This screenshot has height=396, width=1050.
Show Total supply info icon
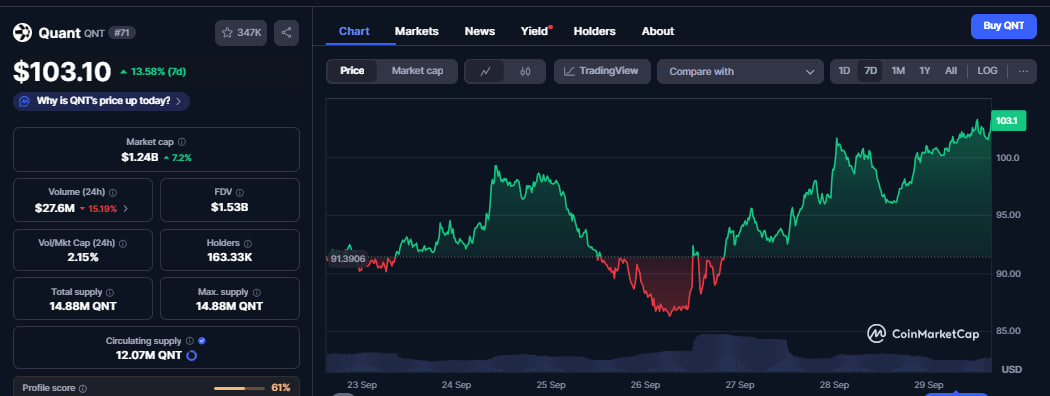(110, 292)
